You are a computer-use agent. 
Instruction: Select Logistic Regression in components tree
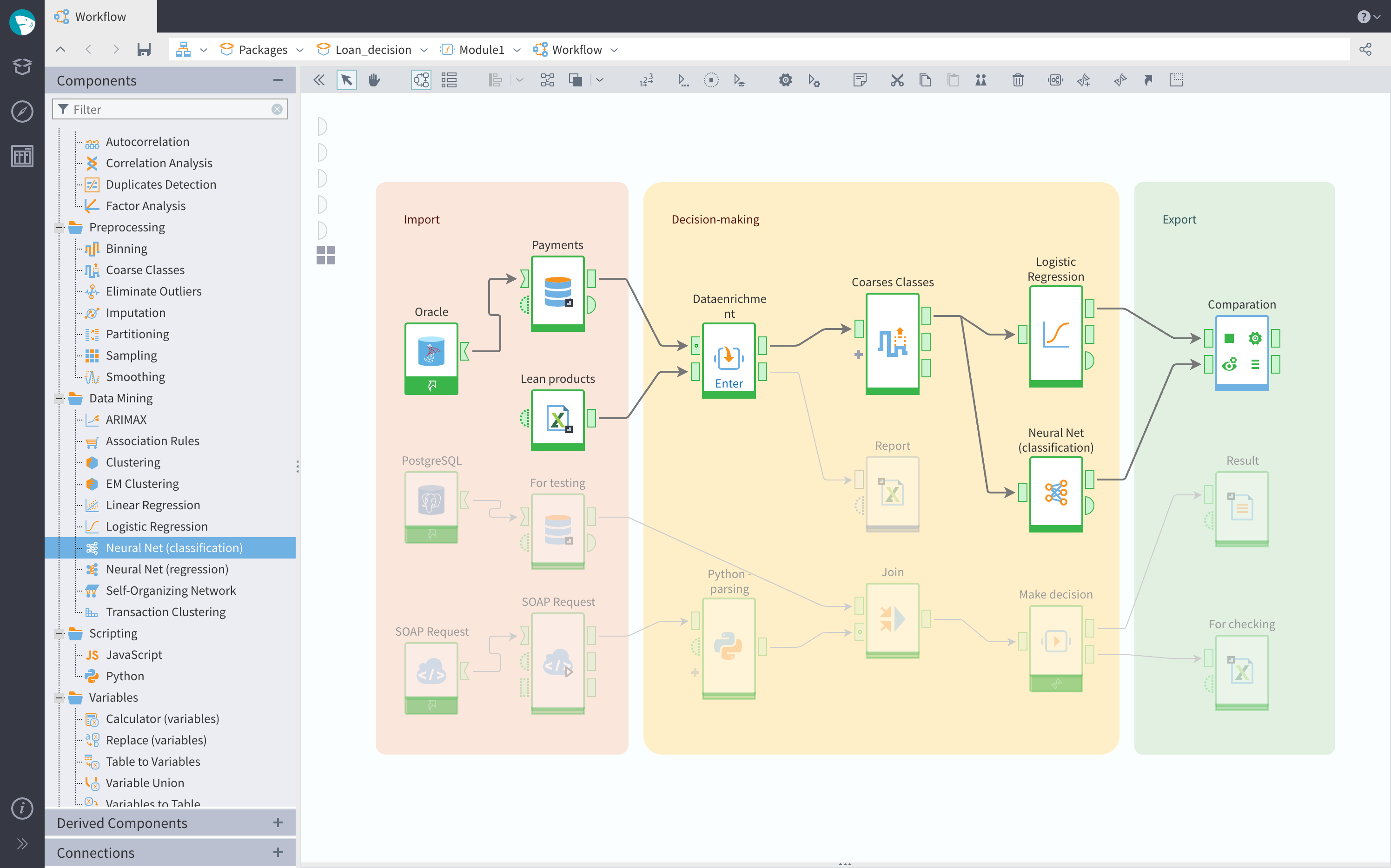[156, 526]
